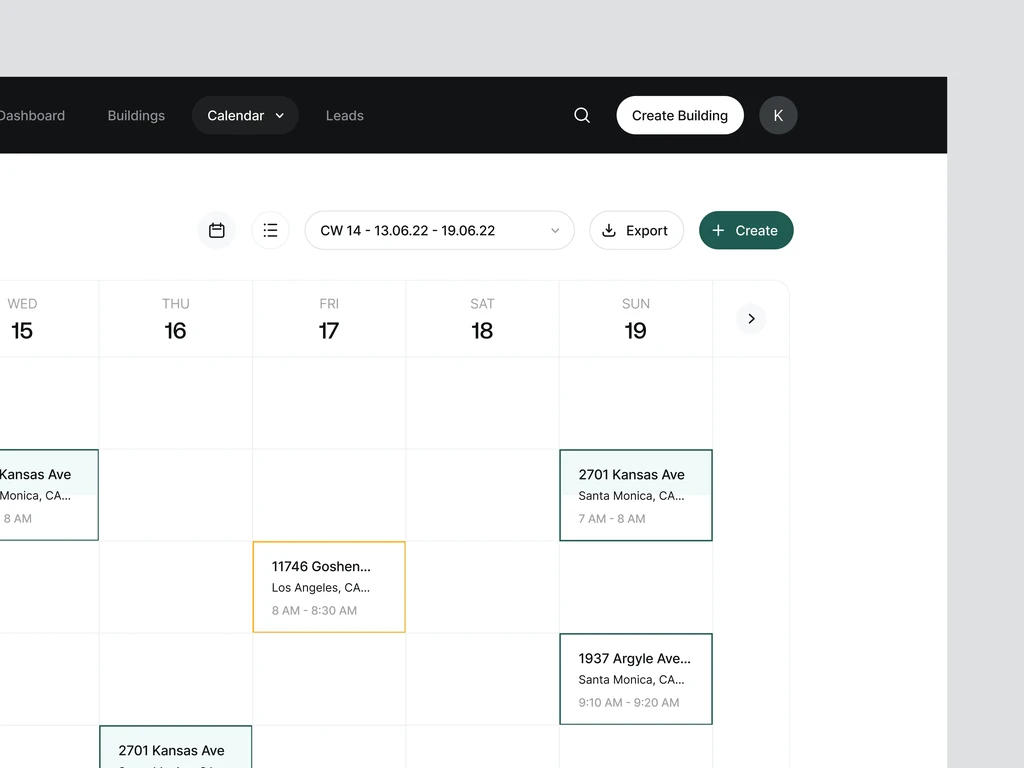1024x768 pixels.
Task: Click the Create Building button
Action: [x=680, y=116]
